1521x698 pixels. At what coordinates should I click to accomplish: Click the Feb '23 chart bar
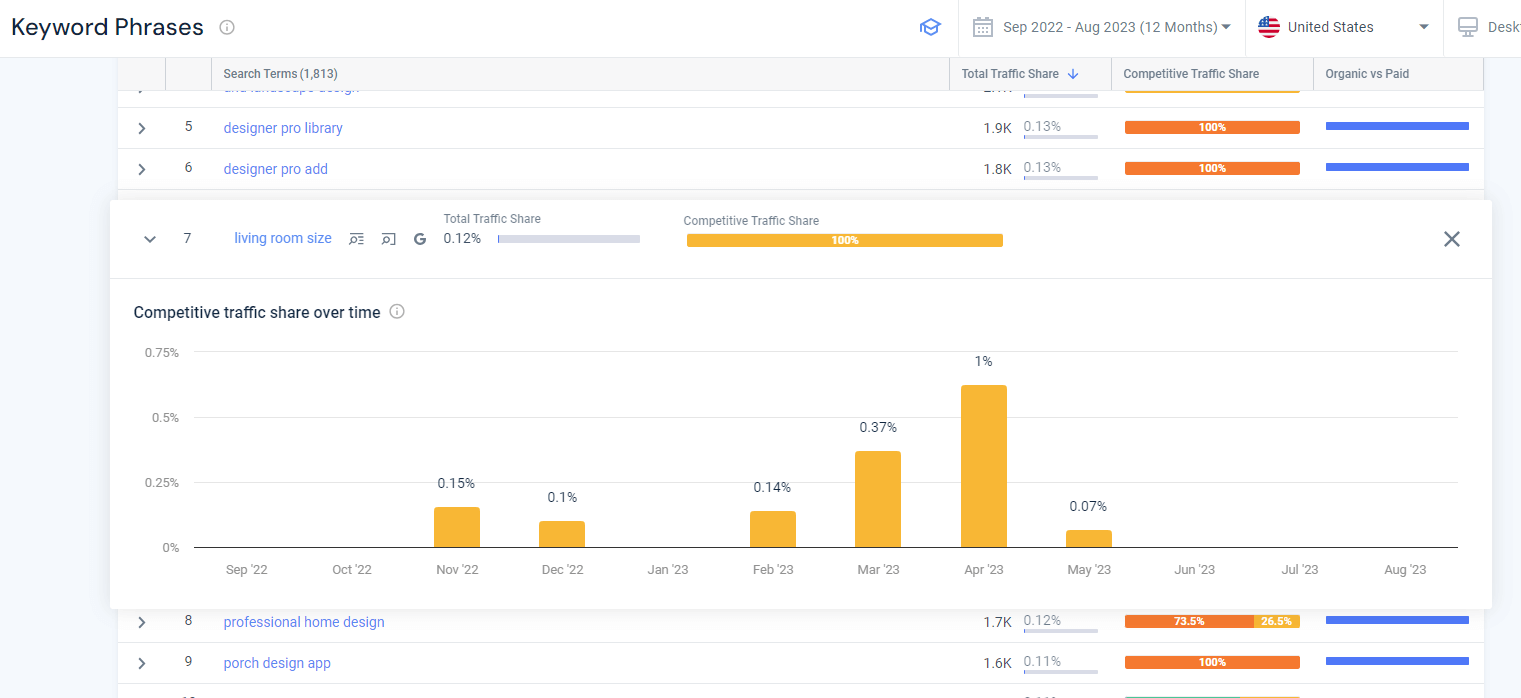(773, 529)
